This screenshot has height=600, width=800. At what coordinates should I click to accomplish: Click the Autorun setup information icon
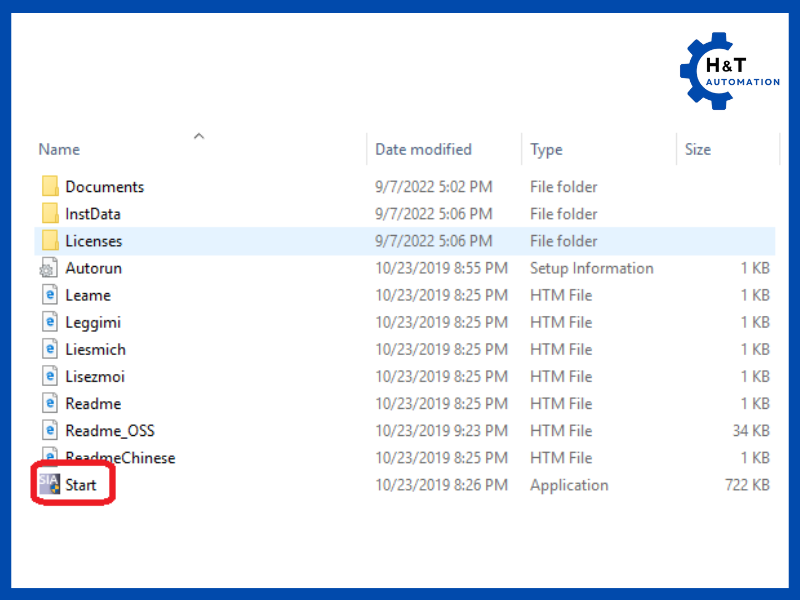click(x=50, y=268)
